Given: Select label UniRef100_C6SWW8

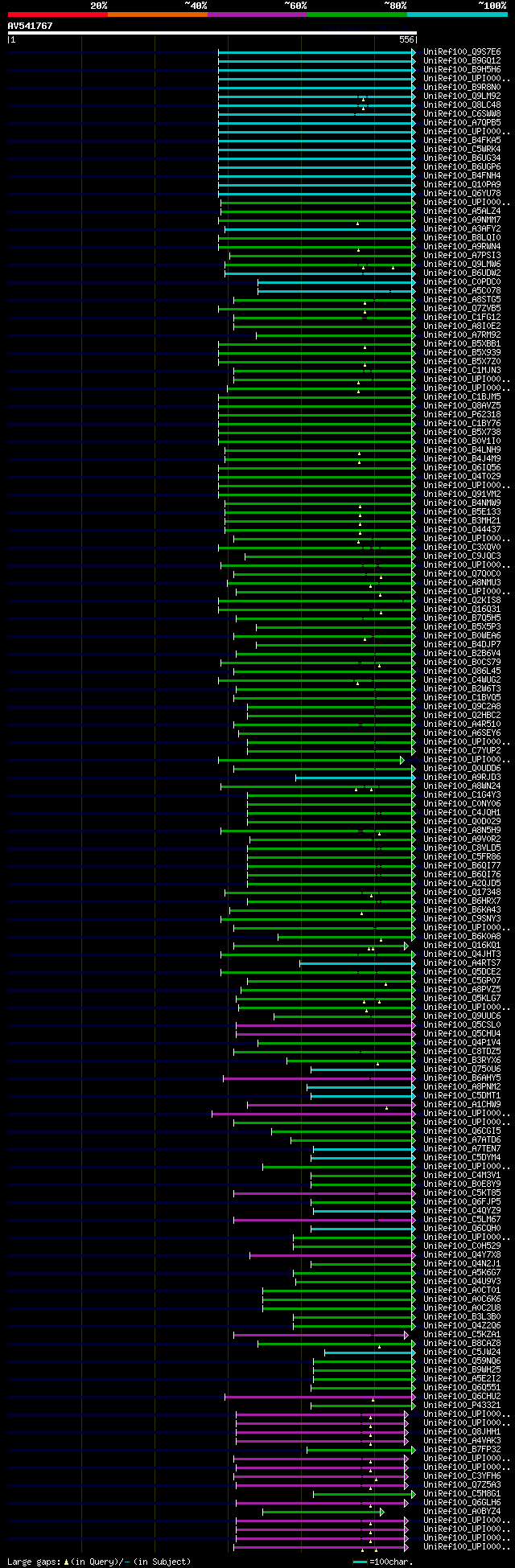Looking at the screenshot, I should [462, 113].
